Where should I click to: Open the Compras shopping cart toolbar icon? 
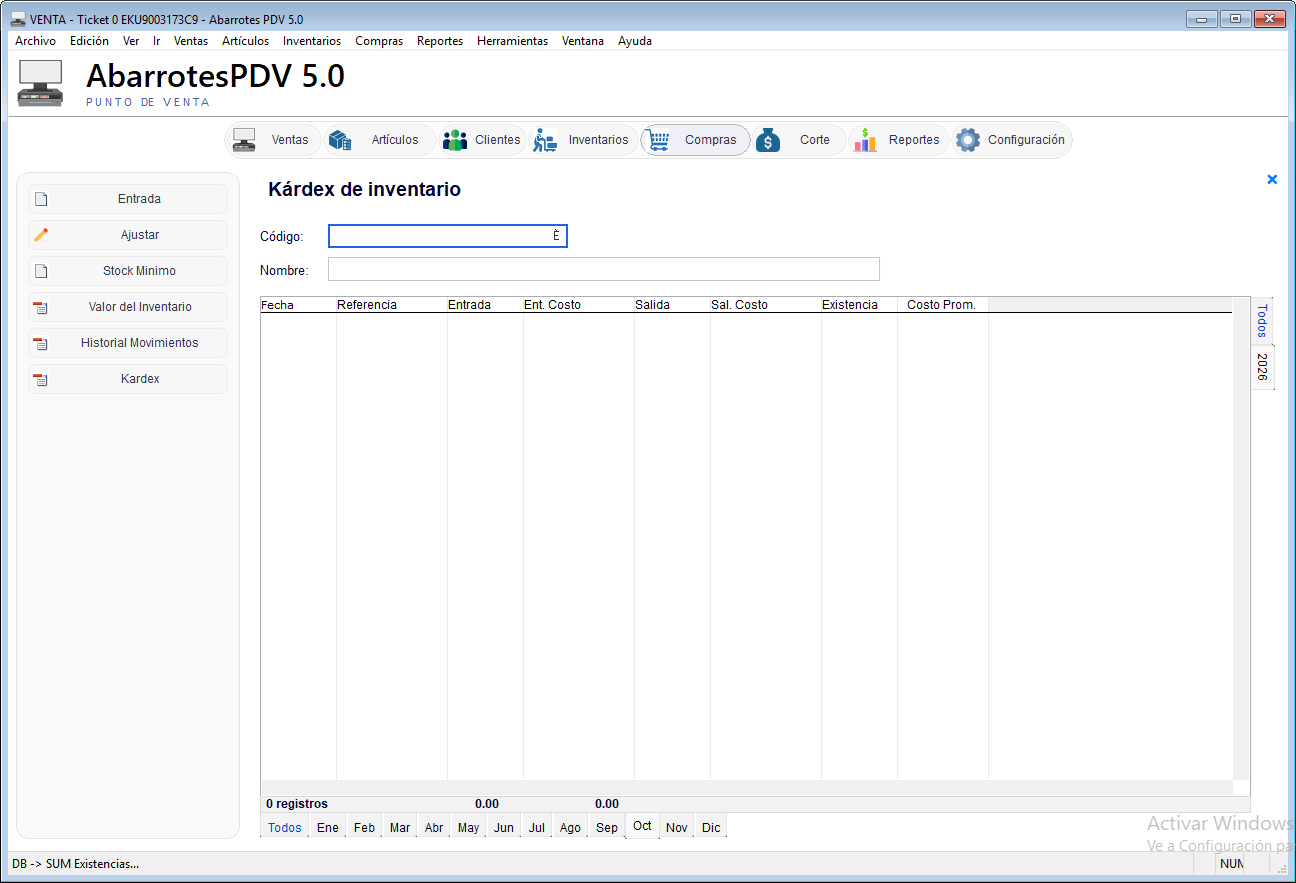tap(658, 140)
